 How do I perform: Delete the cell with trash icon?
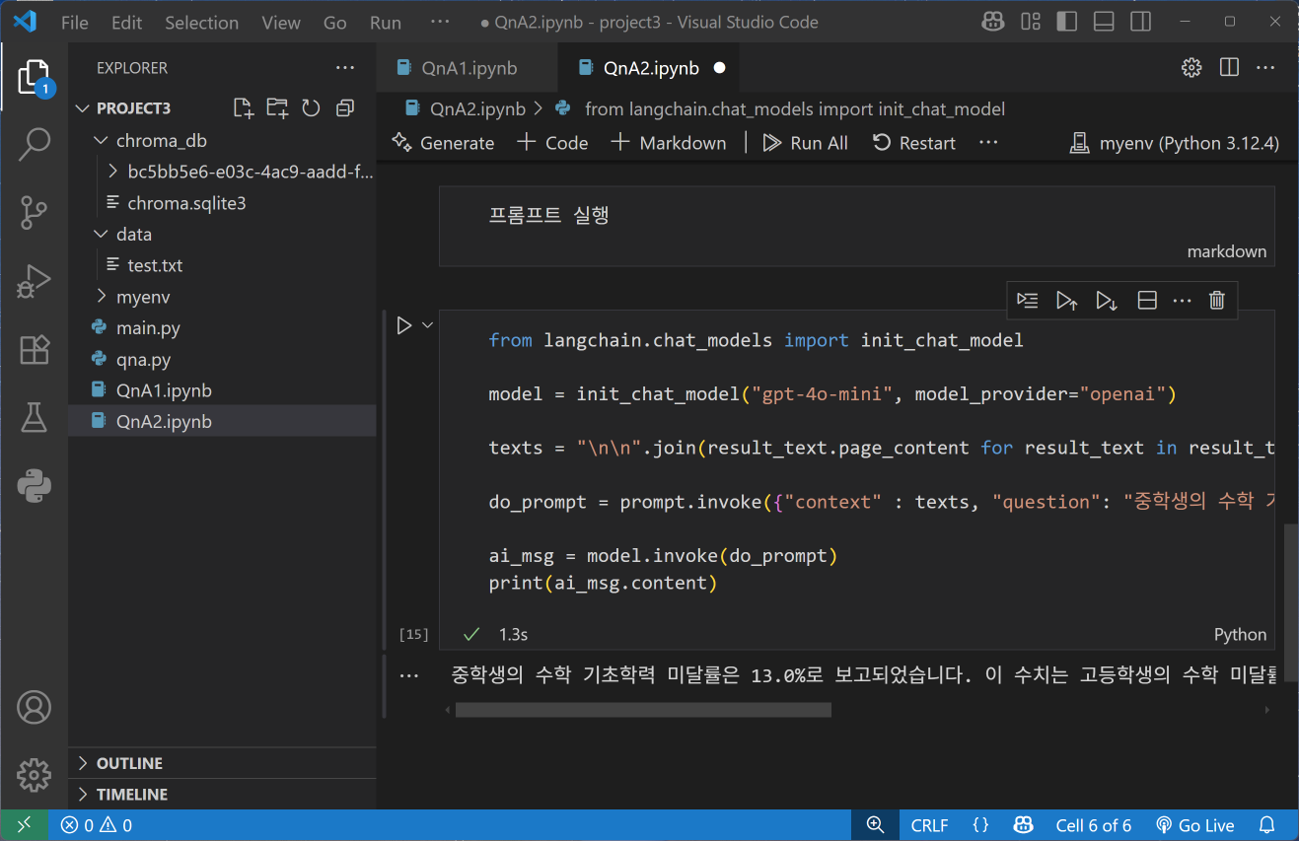(1217, 300)
